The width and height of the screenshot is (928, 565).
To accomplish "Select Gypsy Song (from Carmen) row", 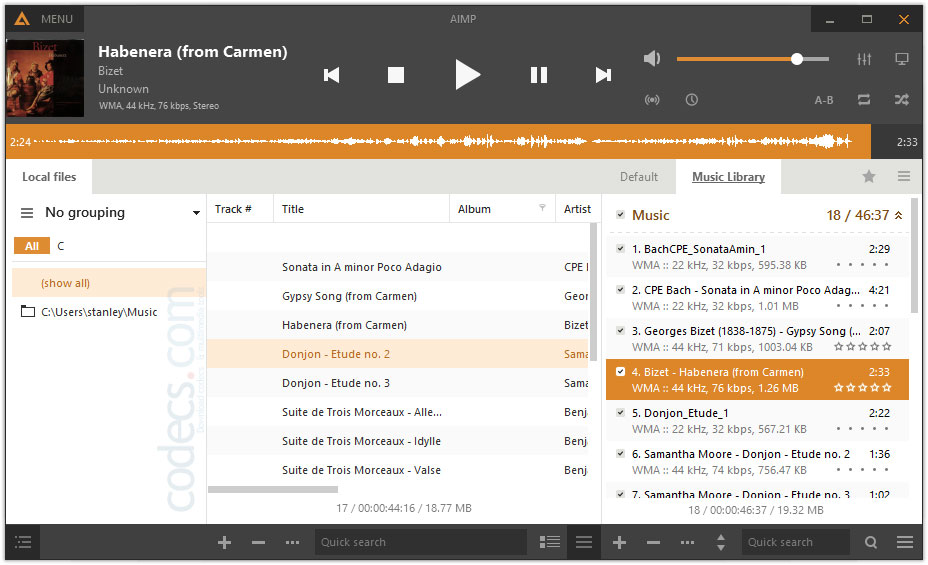I will pos(398,296).
